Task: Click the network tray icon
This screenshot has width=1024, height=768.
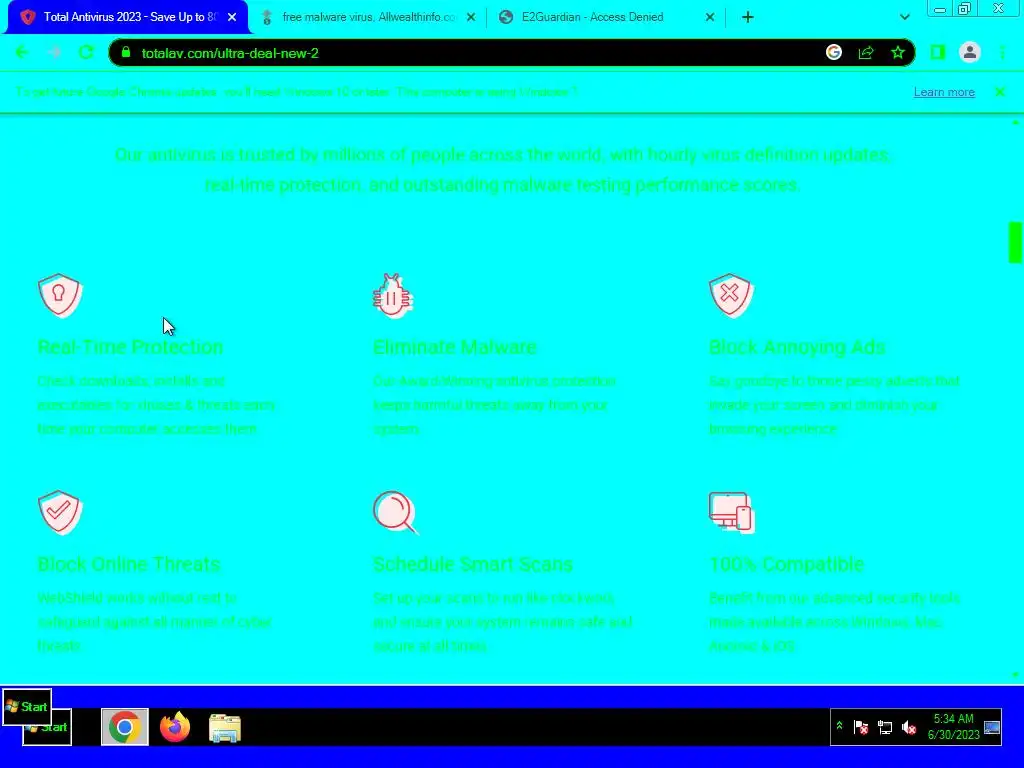Action: coord(885,728)
